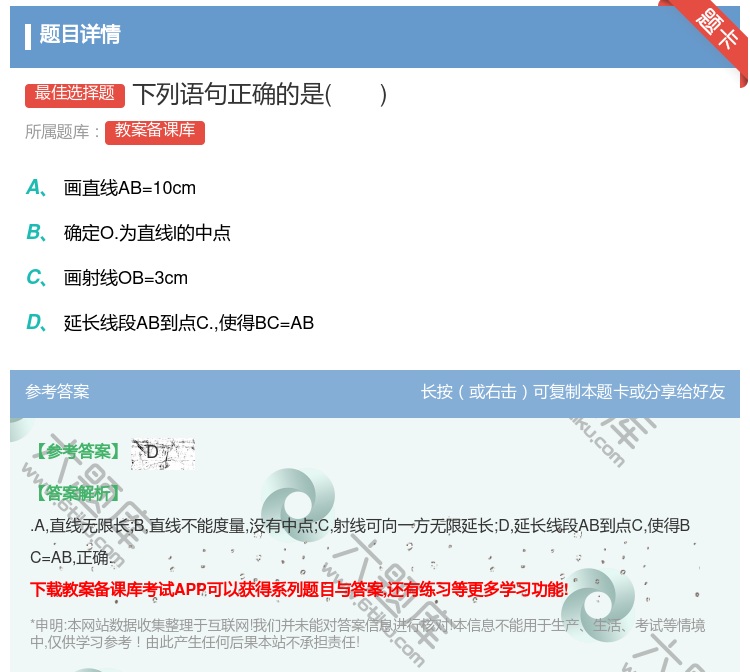Click the question text 下列语句正确的是
Viewport: 750px width, 672px height.
(x=260, y=94)
